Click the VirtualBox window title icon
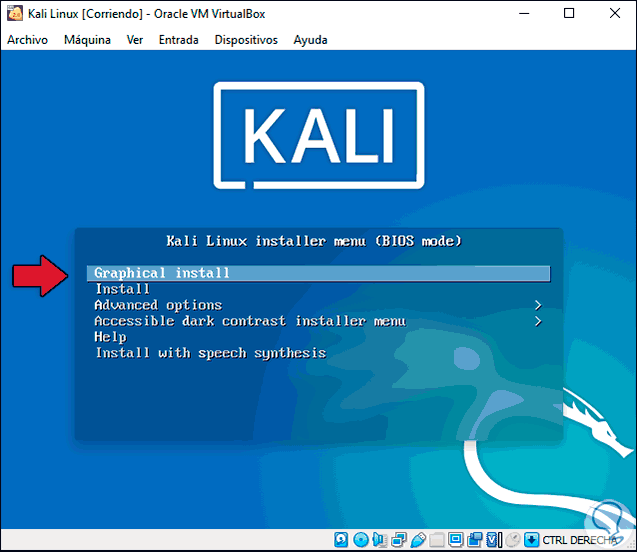This screenshot has width=637, height=552. (x=15, y=13)
